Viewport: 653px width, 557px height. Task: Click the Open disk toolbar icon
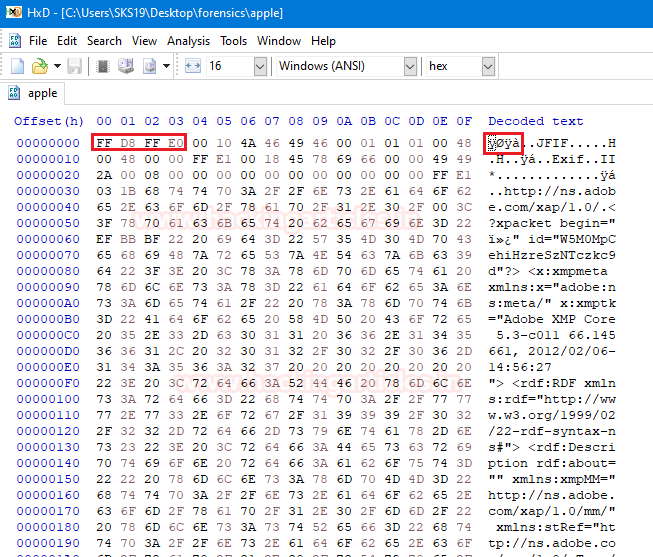[x=126, y=66]
